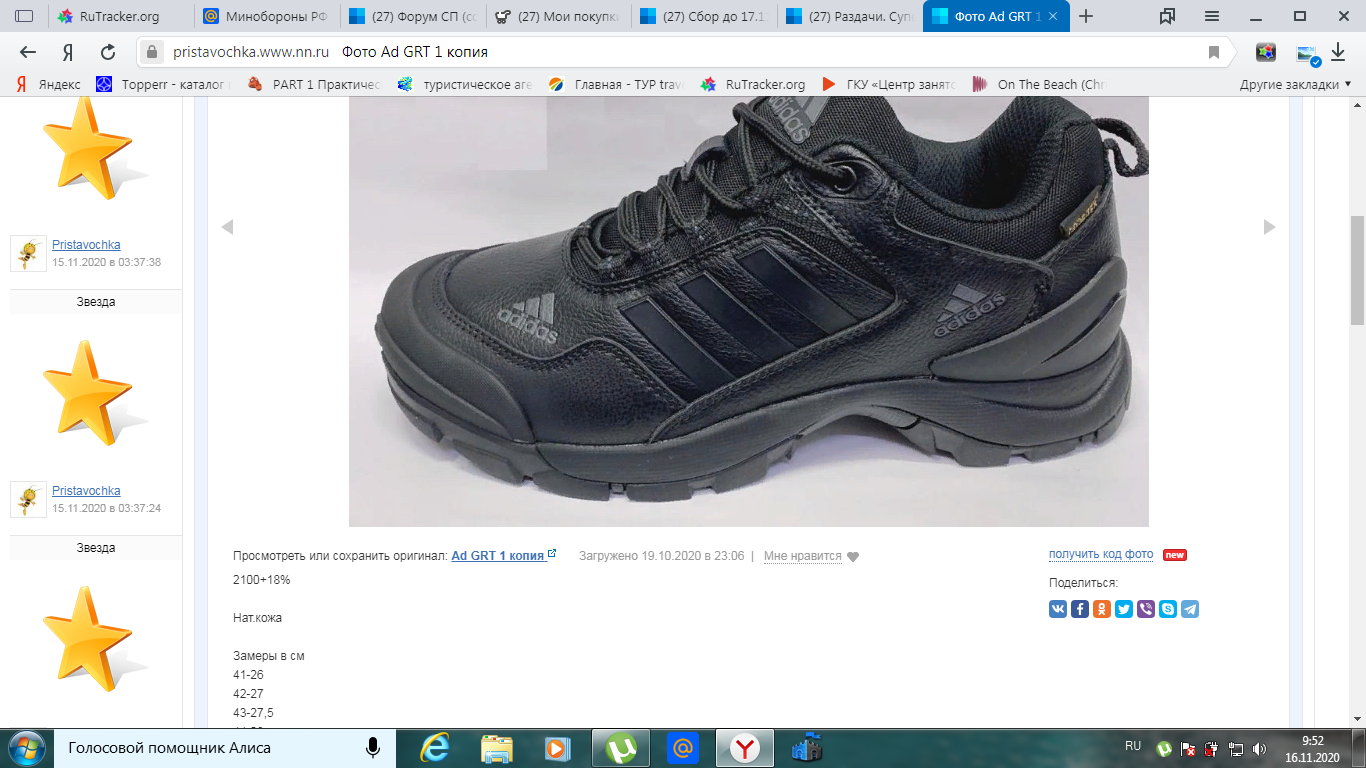Switch to the Раздачи tab
Image resolution: width=1366 pixels, height=768 pixels.
[850, 16]
